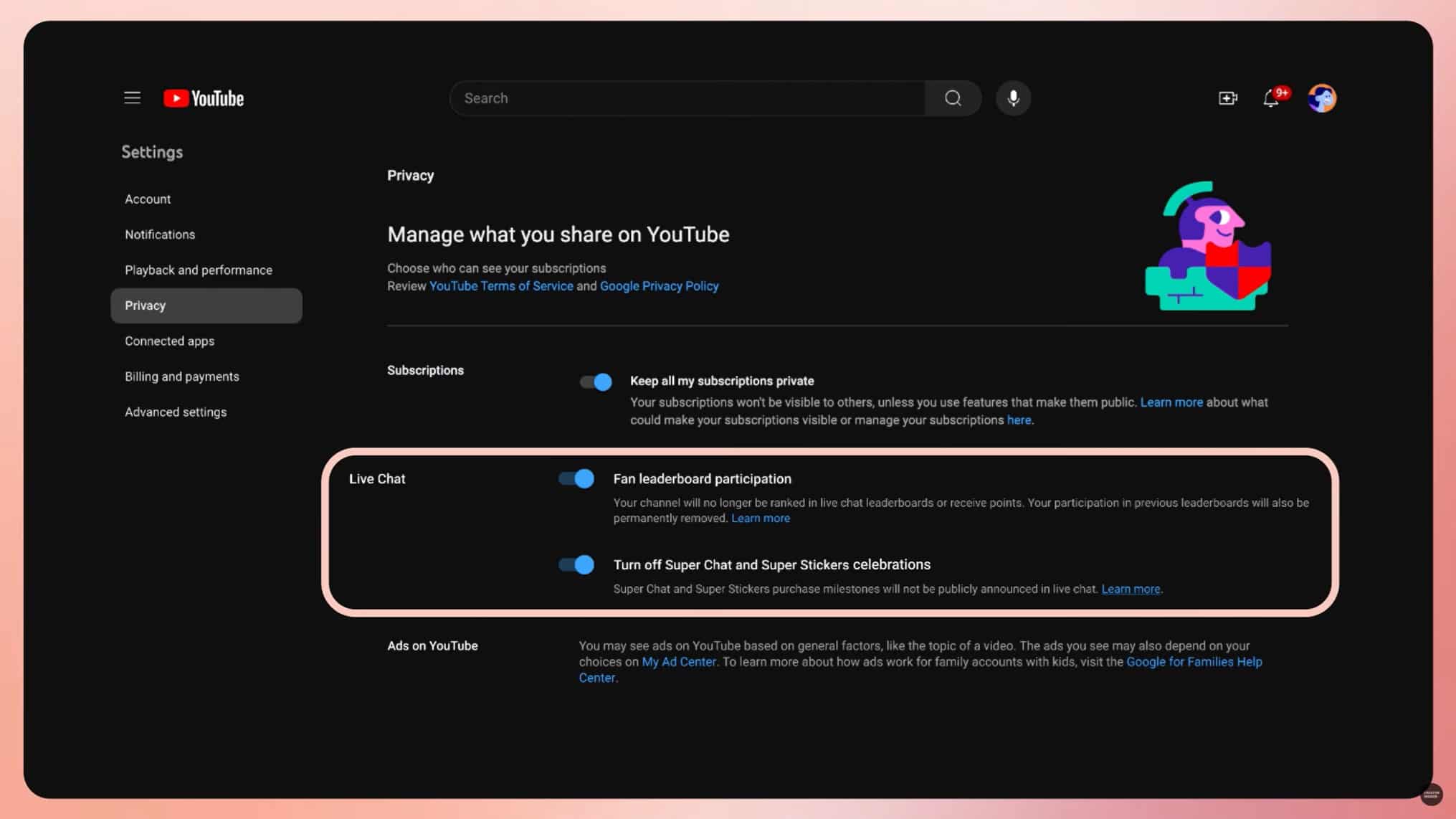Click Learn more under Fan leaderboard
Image resolution: width=1456 pixels, height=819 pixels.
[x=761, y=518]
